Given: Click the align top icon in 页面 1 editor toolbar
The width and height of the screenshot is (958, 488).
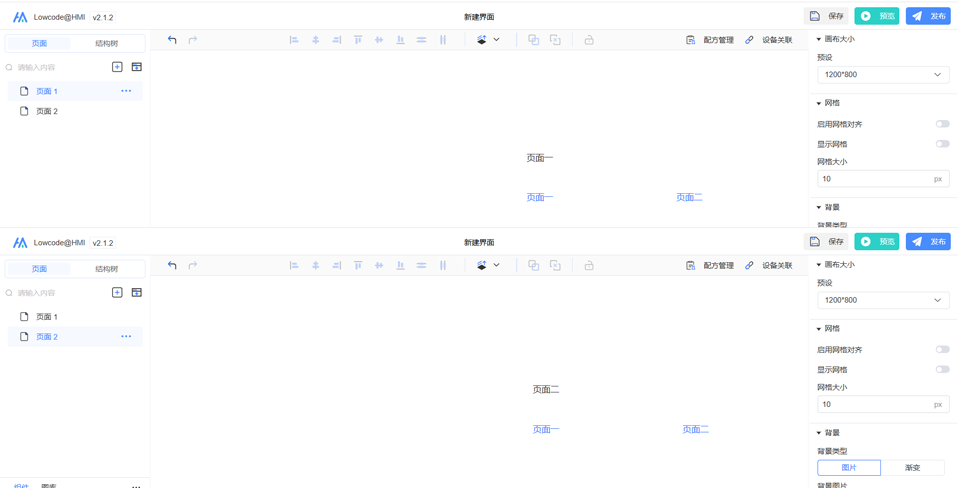Looking at the screenshot, I should point(358,40).
